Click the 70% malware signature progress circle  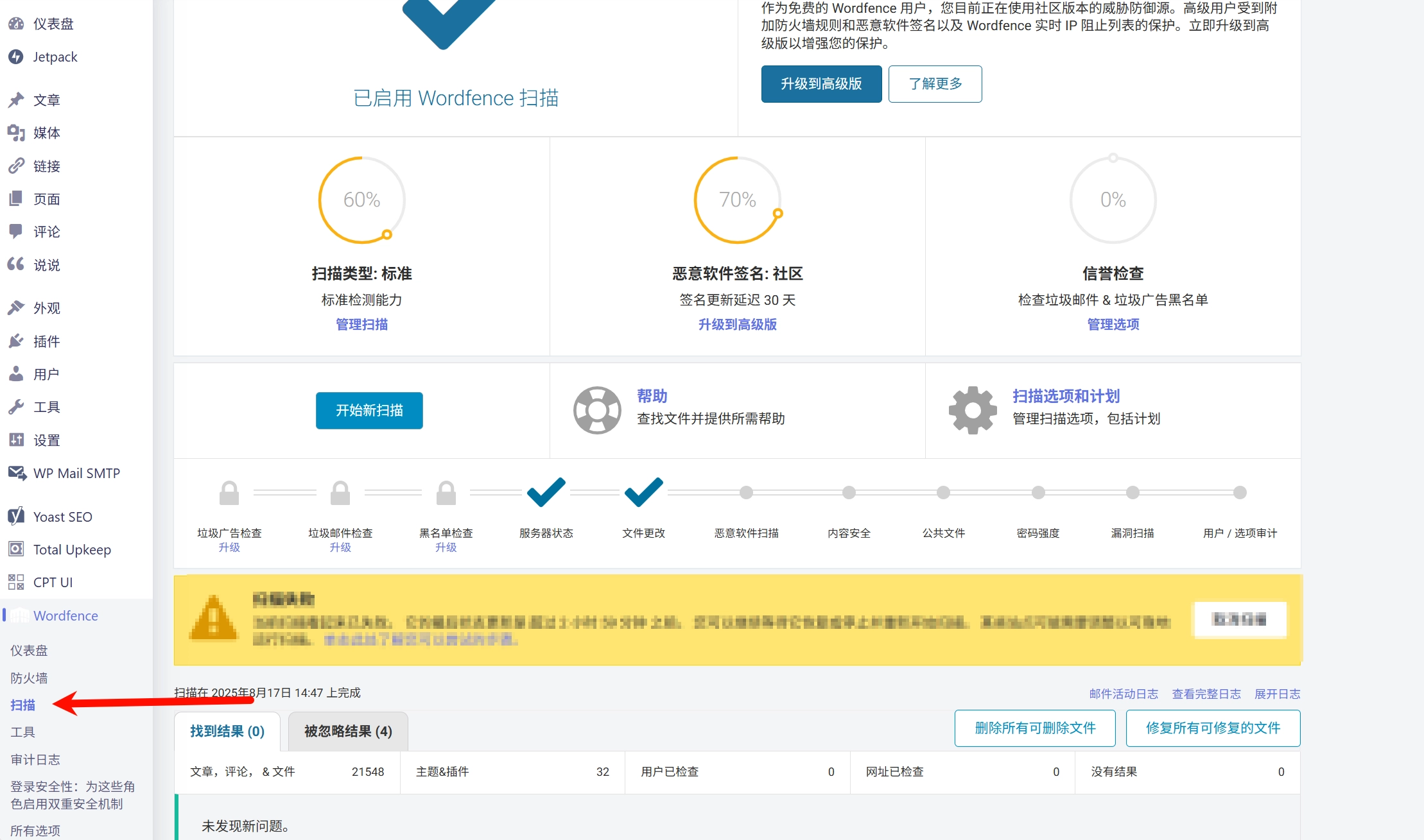pyautogui.click(x=738, y=200)
